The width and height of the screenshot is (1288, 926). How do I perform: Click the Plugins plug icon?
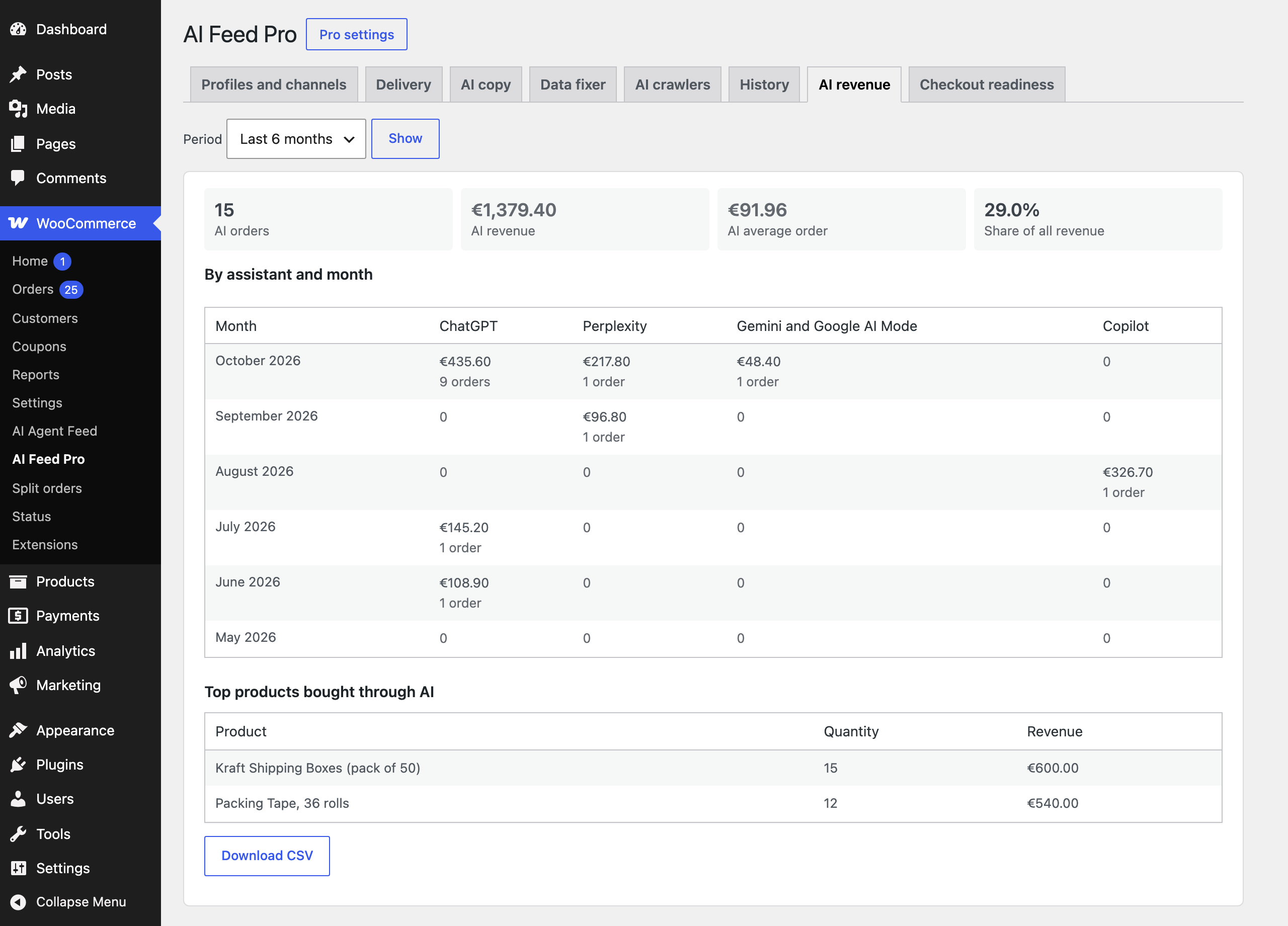pyautogui.click(x=18, y=764)
